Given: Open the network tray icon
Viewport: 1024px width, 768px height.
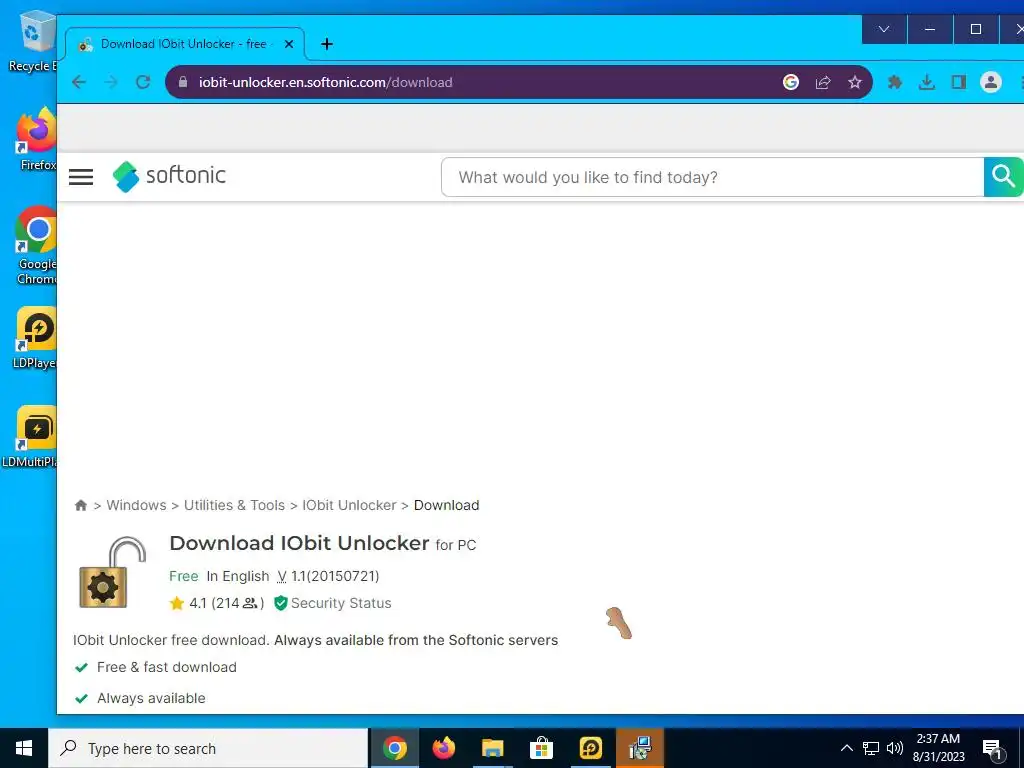Looking at the screenshot, I should [x=871, y=748].
